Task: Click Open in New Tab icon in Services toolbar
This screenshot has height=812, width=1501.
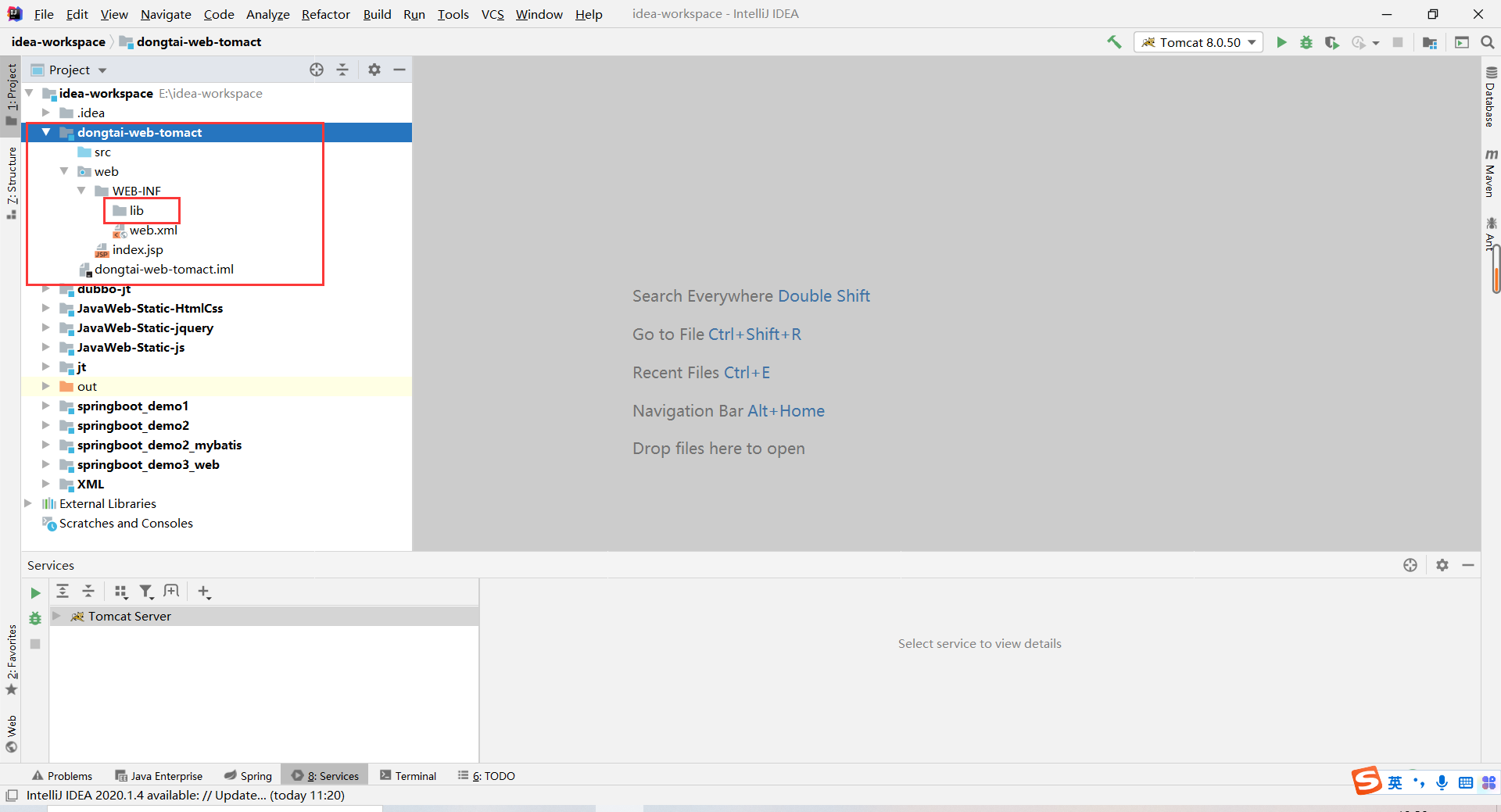Action: click(171, 591)
